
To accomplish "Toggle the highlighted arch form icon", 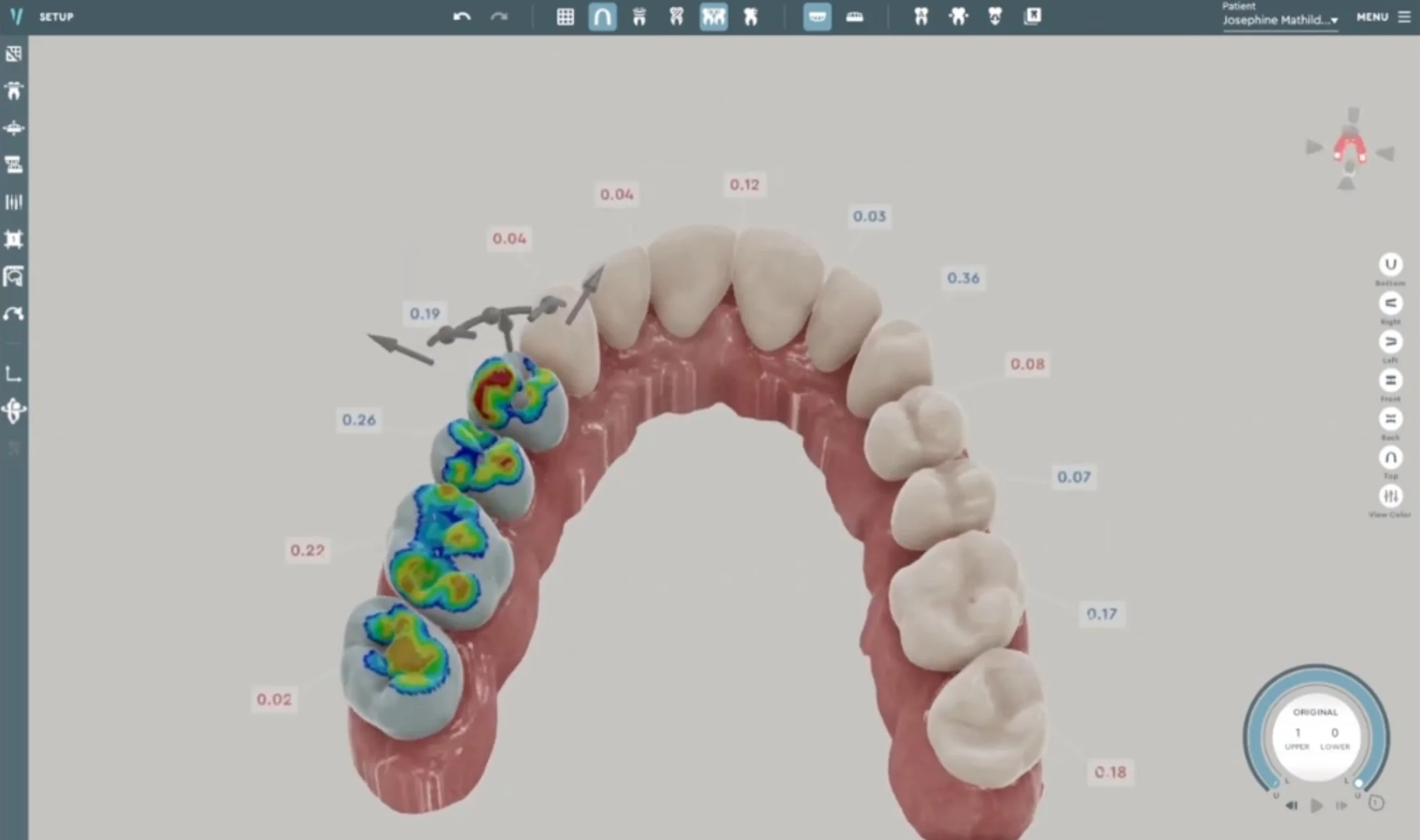I will pyautogui.click(x=603, y=17).
